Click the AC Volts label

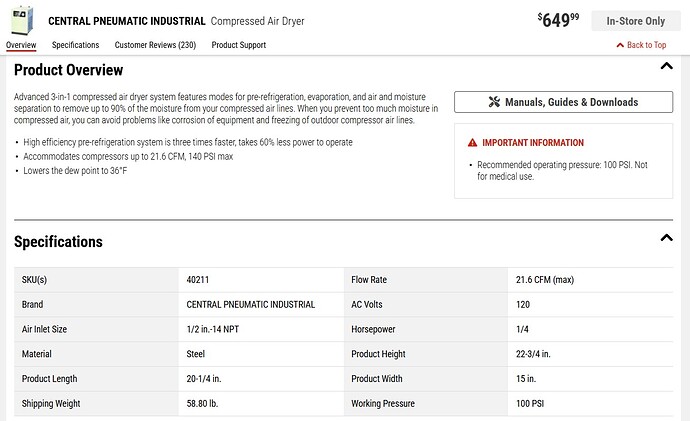[367, 304]
